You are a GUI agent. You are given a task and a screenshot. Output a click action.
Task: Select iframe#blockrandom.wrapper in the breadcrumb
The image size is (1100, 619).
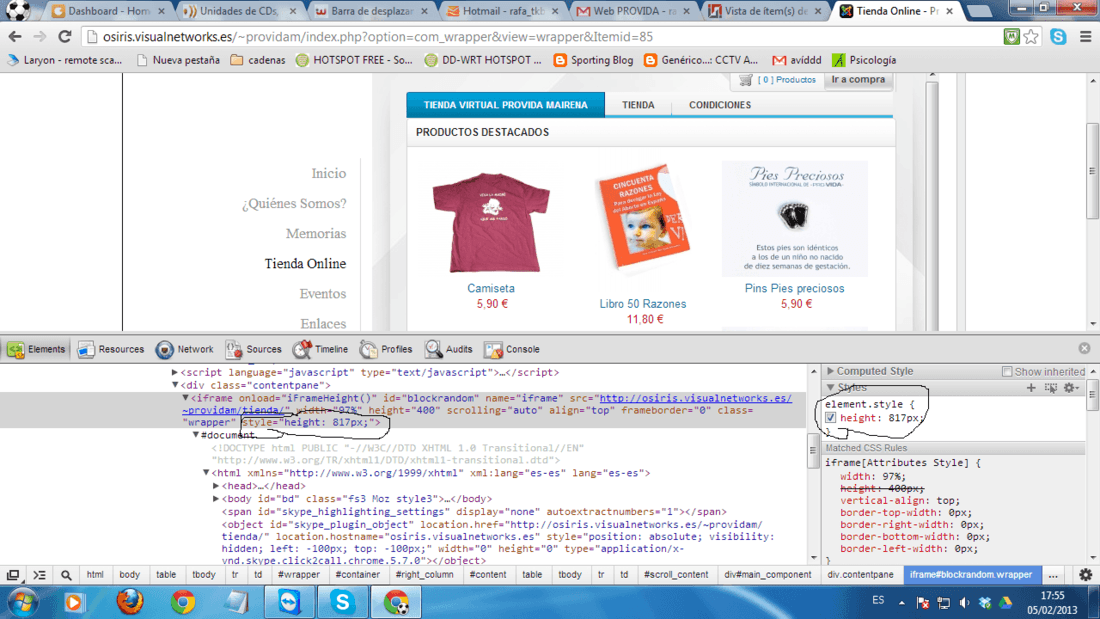point(971,575)
